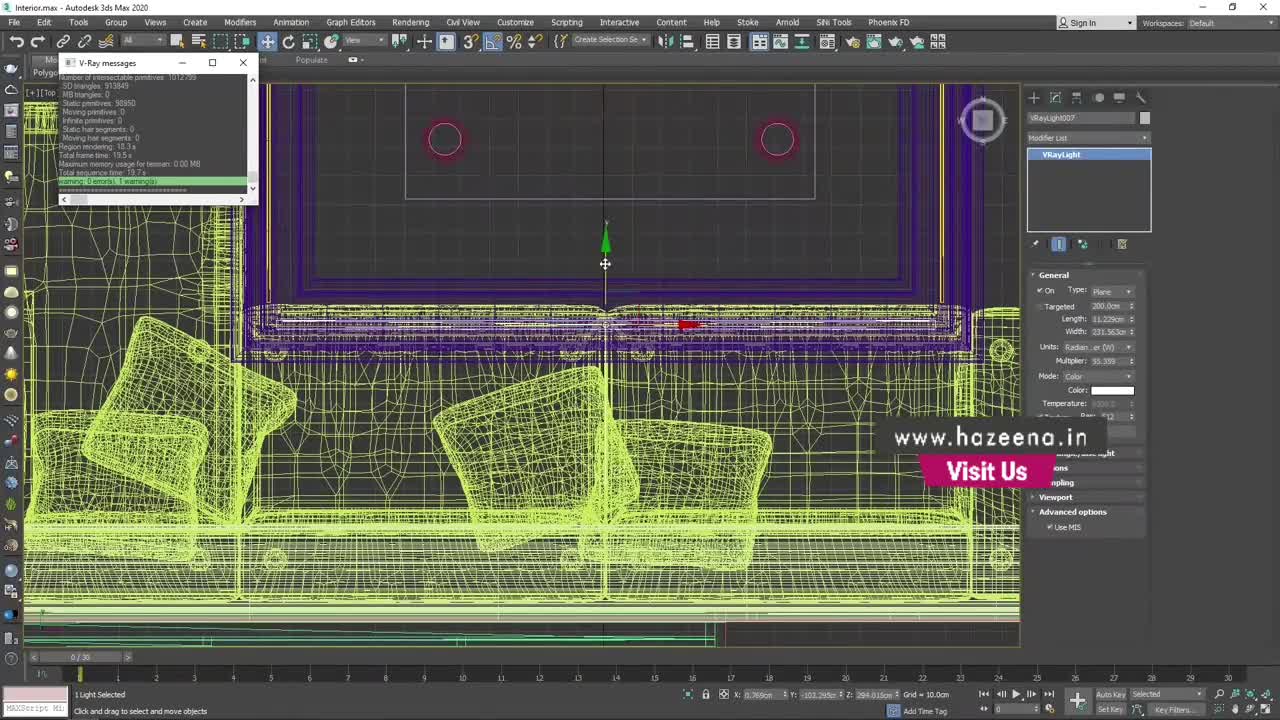1280x720 pixels.
Task: Toggle the Percent Snap icon
Action: coord(514,41)
